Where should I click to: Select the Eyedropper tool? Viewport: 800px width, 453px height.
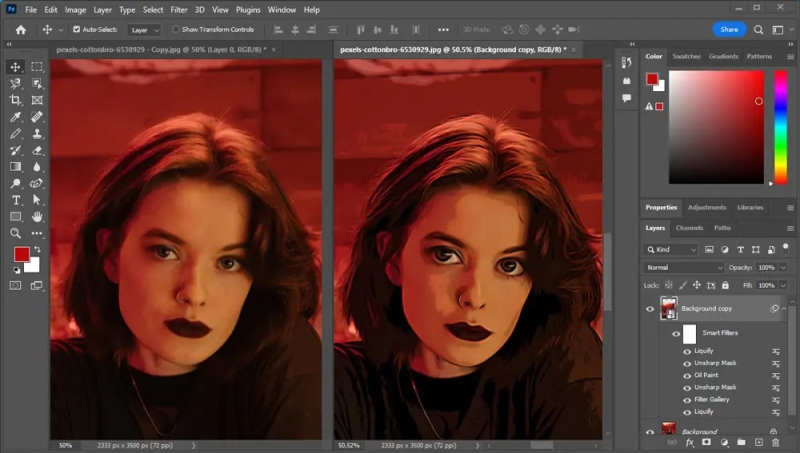click(15, 117)
